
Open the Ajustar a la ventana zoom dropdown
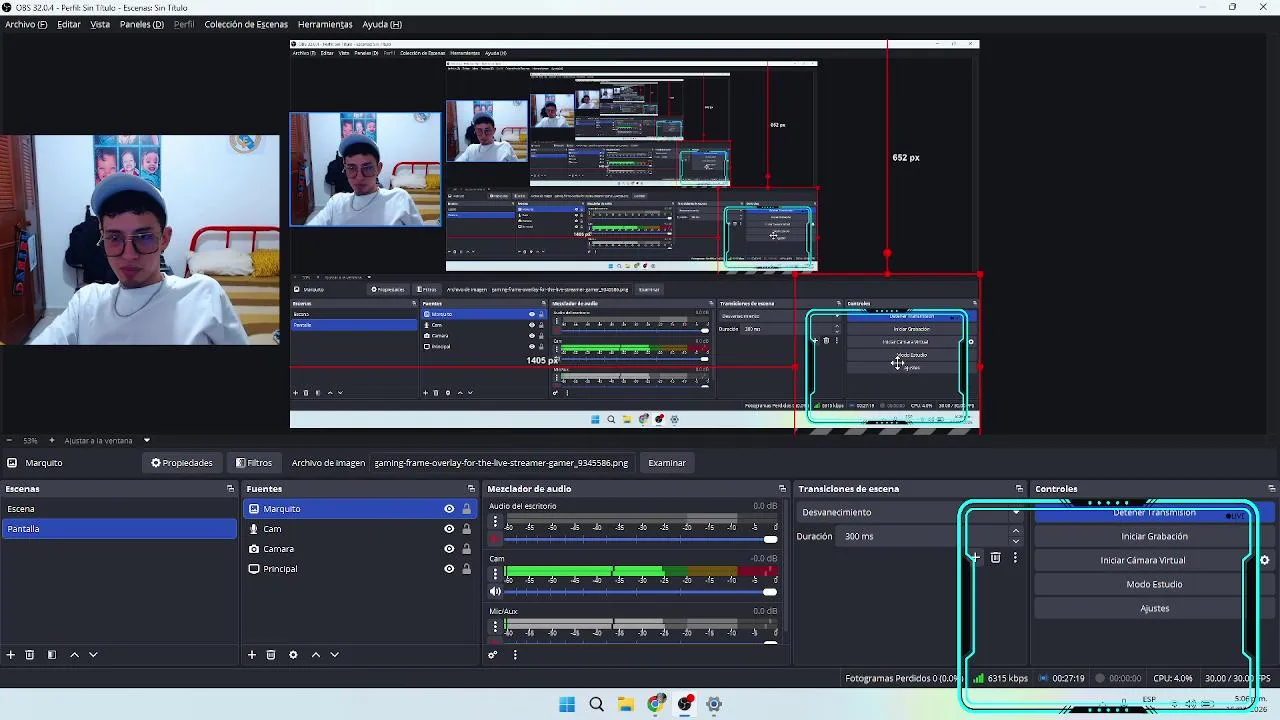(108, 440)
